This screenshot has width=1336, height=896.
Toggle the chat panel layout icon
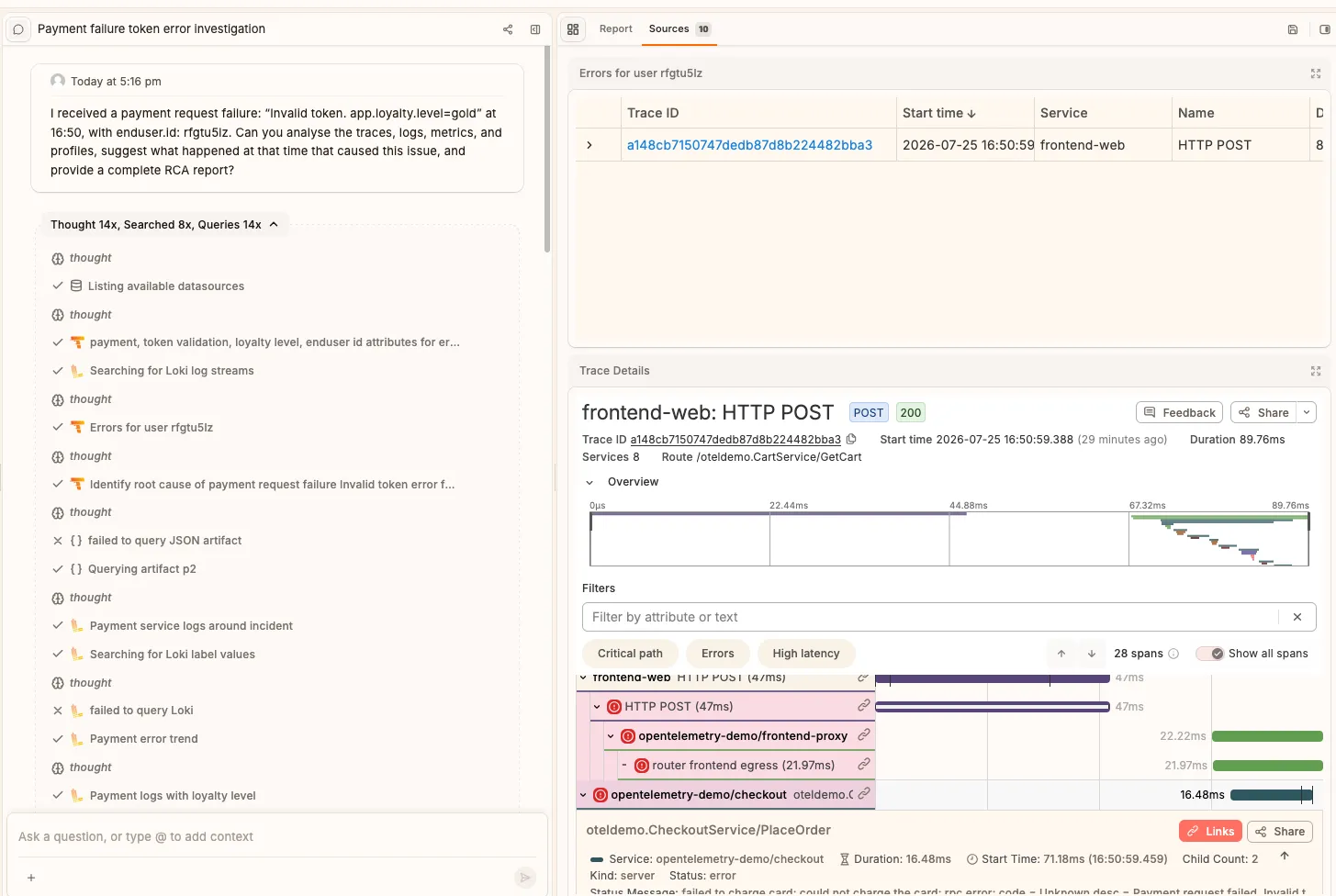click(x=535, y=29)
